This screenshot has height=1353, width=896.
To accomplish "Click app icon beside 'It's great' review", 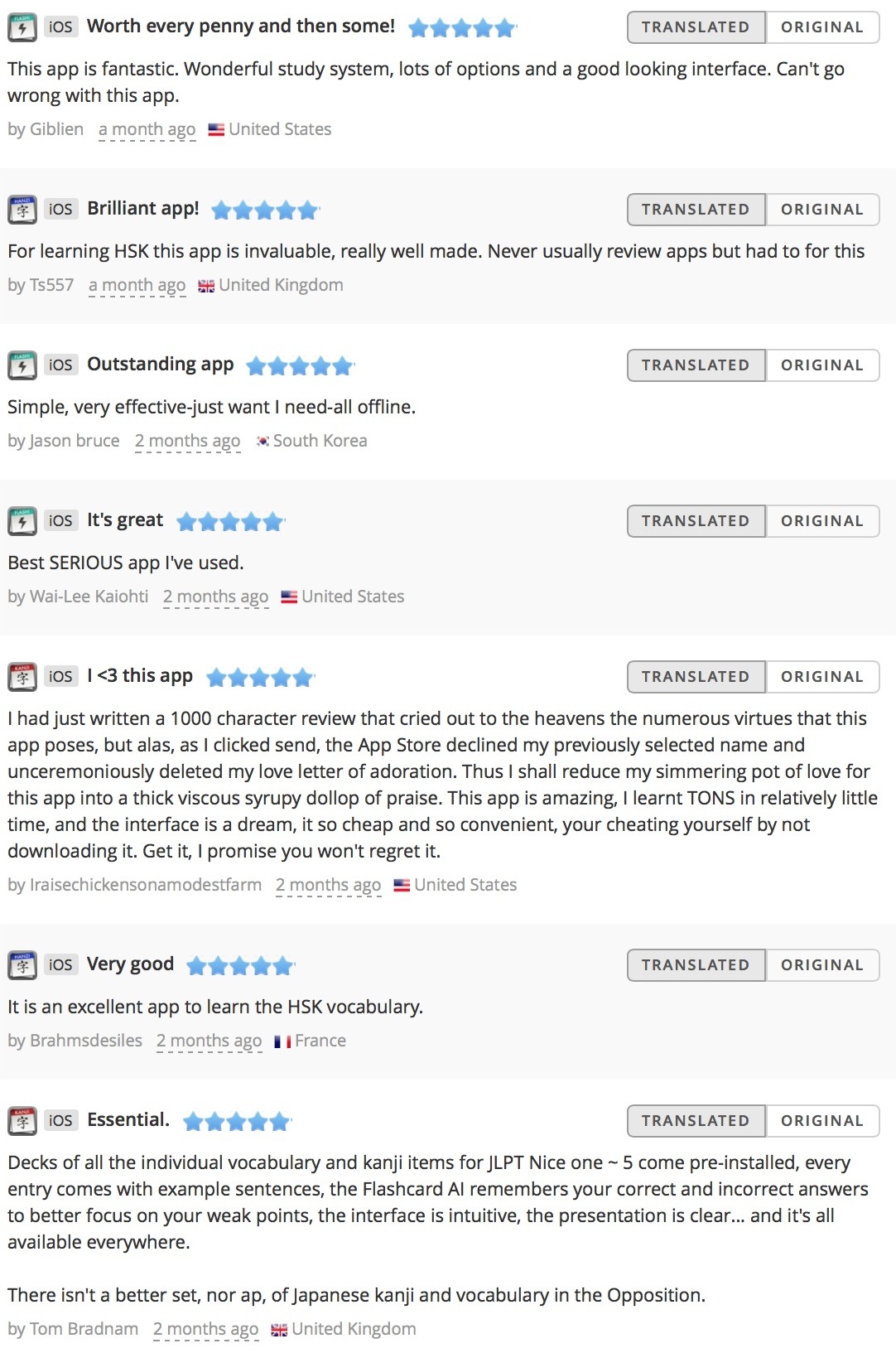I will click(22, 521).
